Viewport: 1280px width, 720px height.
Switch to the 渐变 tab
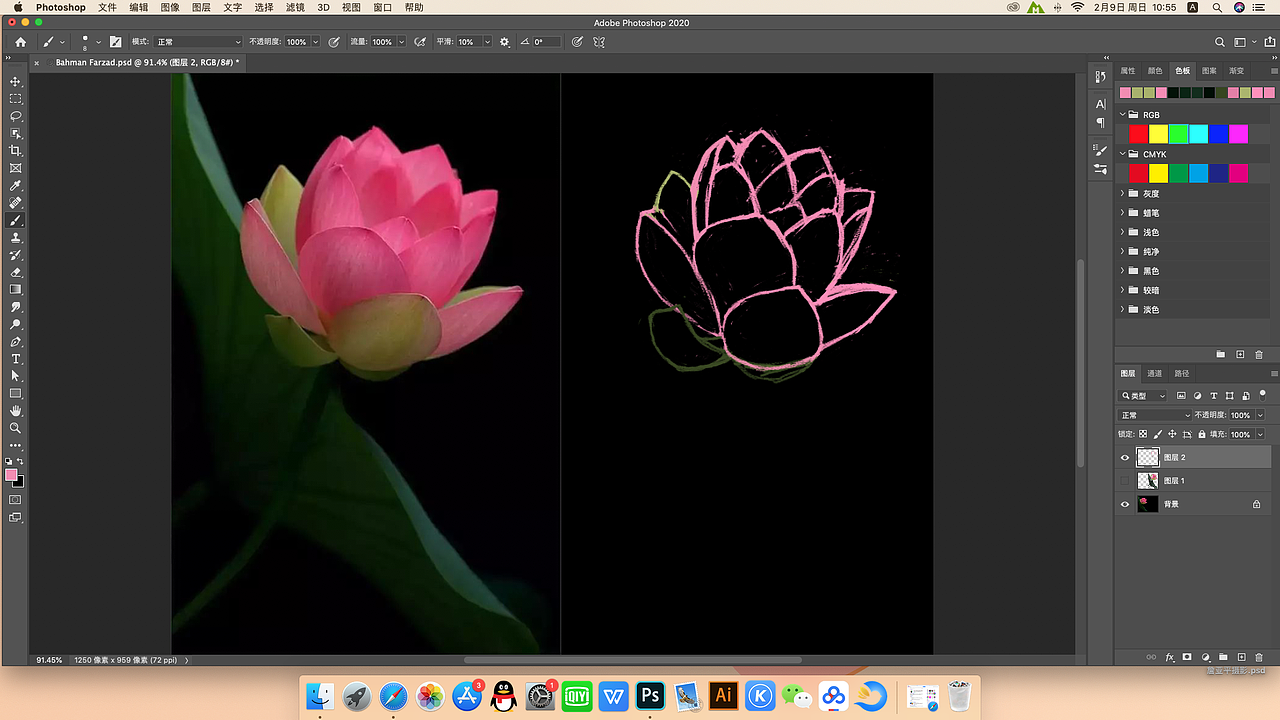click(x=1237, y=71)
